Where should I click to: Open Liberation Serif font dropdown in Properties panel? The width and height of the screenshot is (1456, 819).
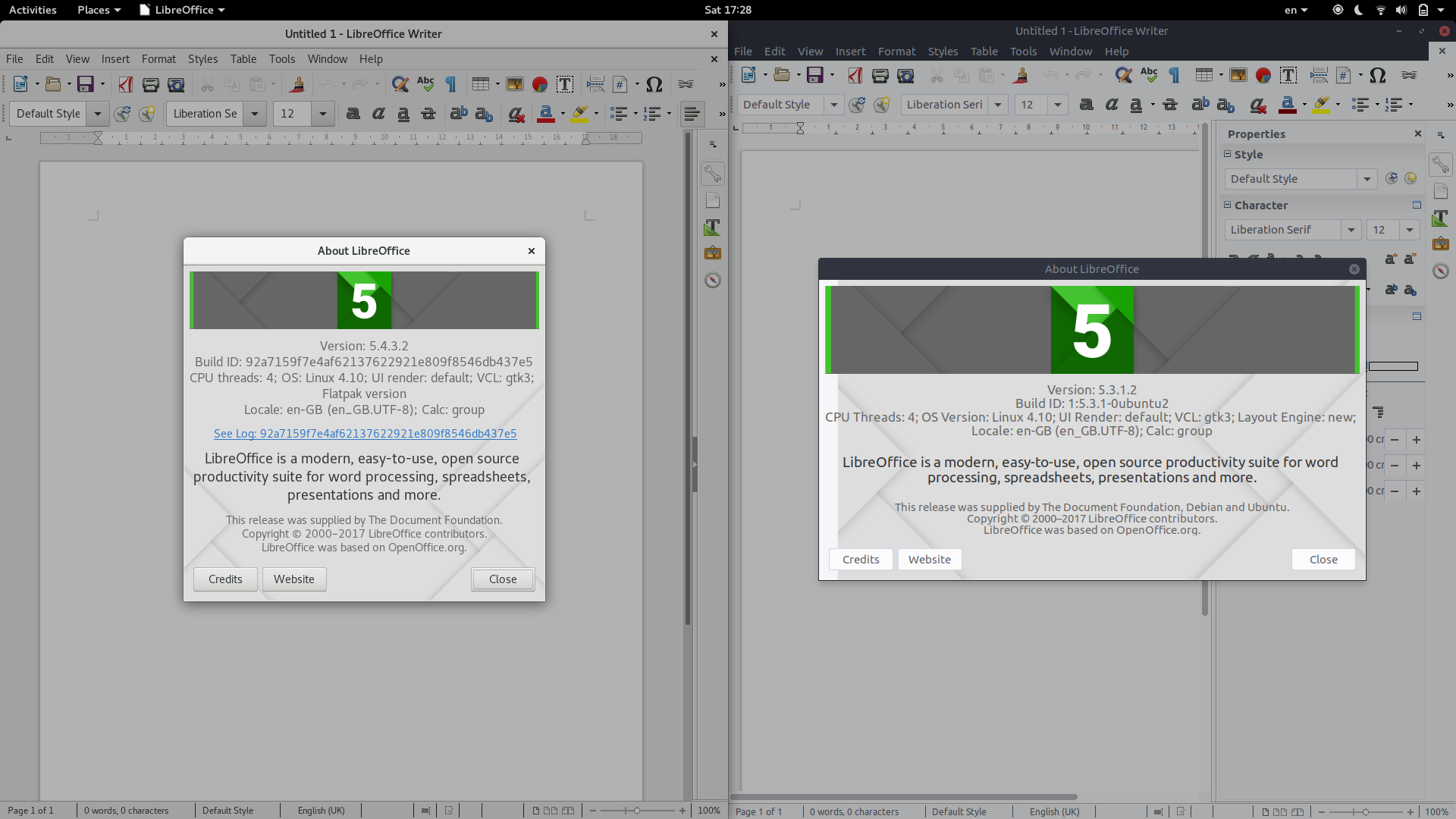coord(1351,230)
